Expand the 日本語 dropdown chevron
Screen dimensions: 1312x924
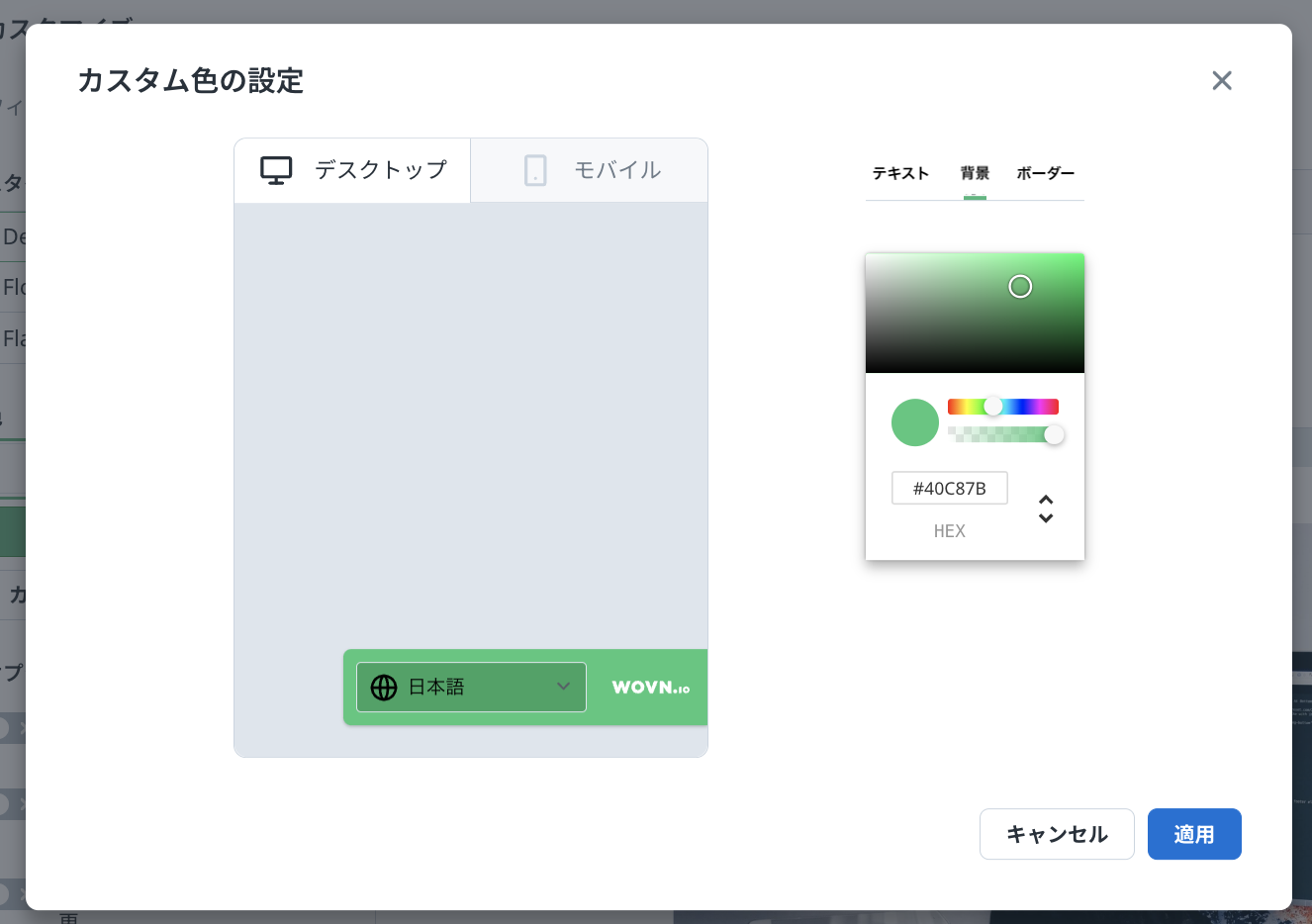[x=563, y=687]
